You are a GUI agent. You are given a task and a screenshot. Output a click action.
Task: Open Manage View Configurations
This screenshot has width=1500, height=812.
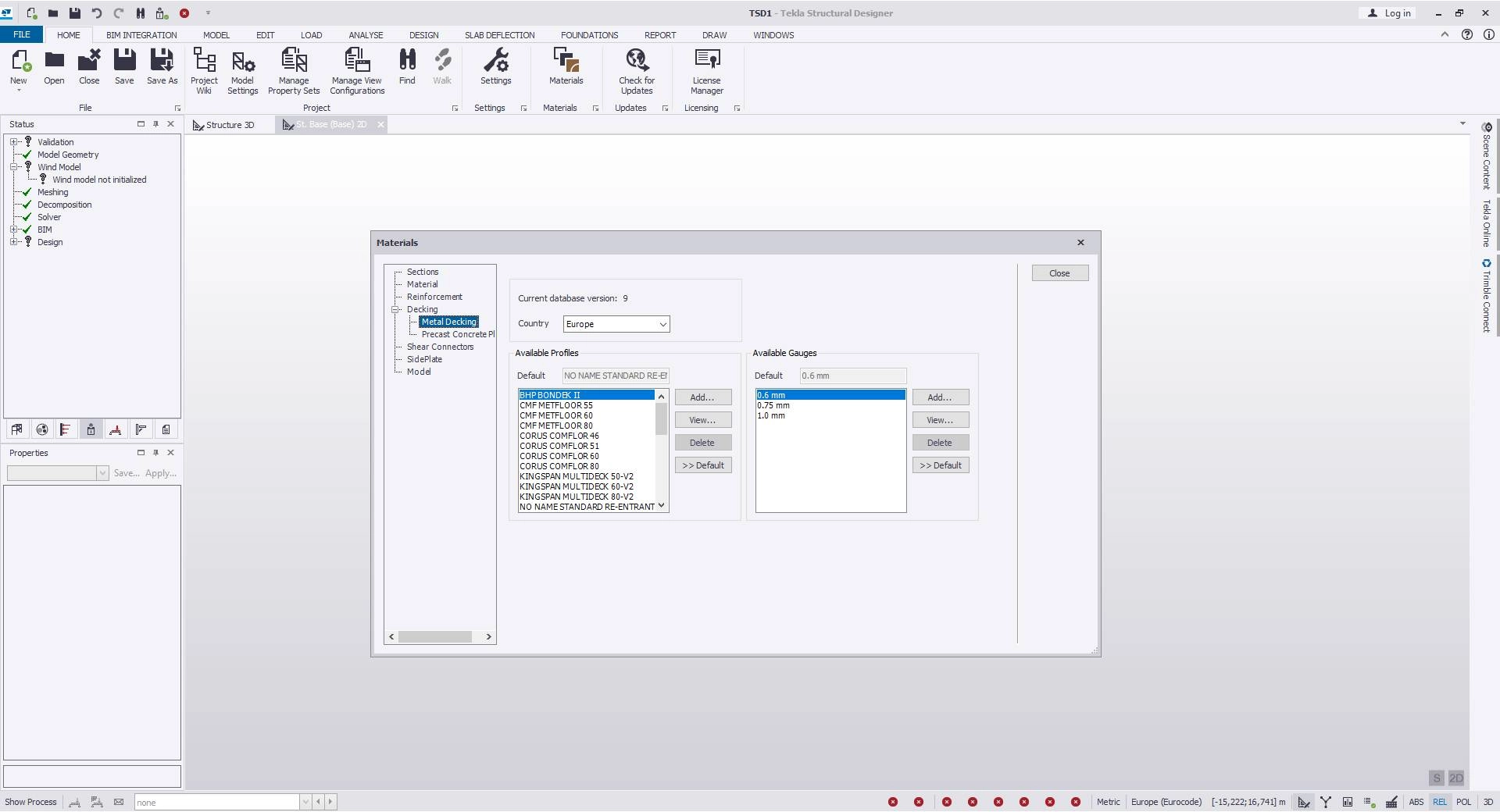coord(357,71)
